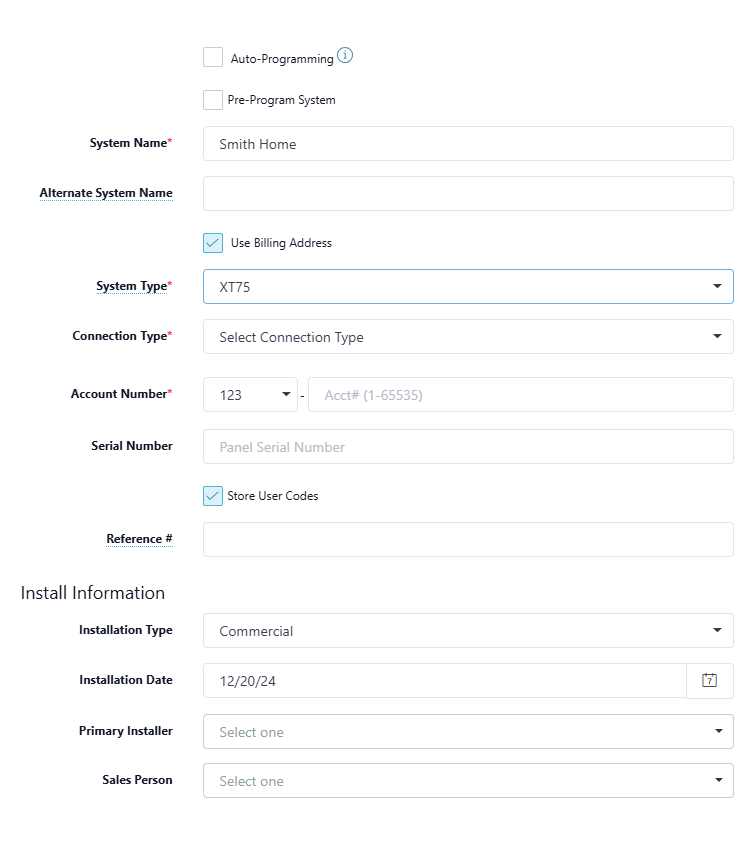The image size is (748, 849).
Task: Uncheck the Store User Codes option
Action: pos(213,495)
